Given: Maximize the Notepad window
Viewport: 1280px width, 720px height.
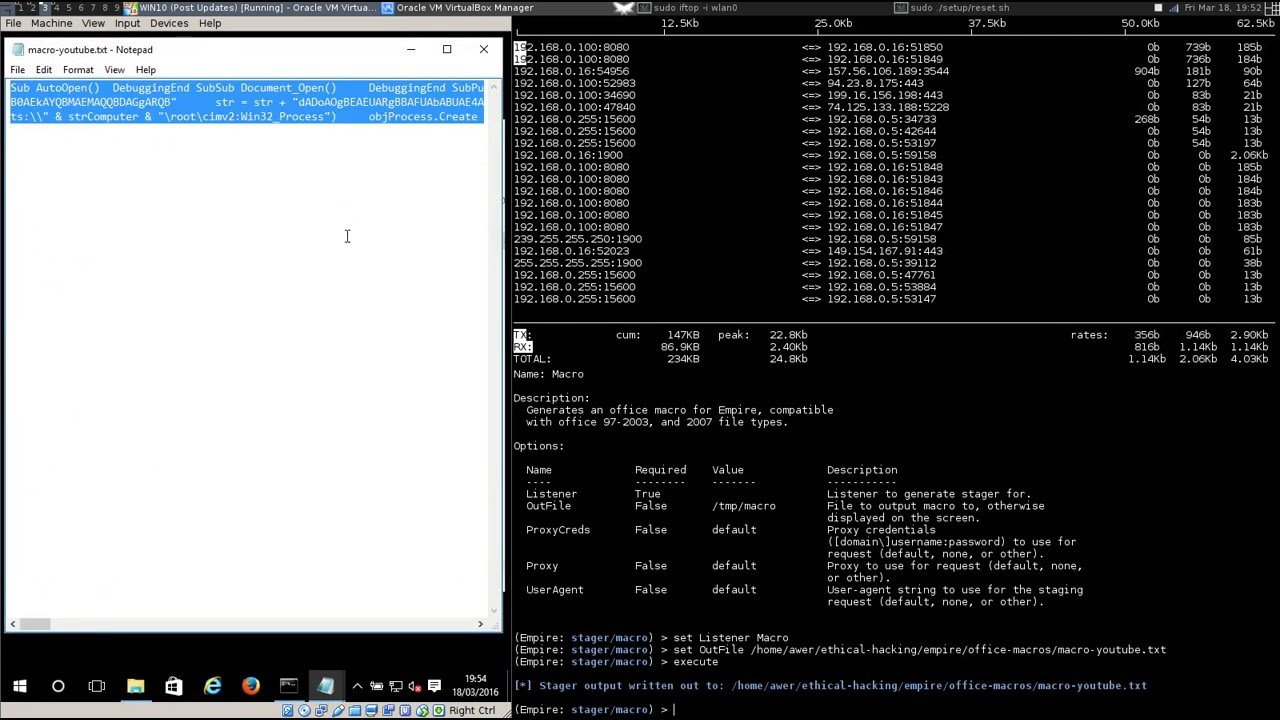Looking at the screenshot, I should point(447,49).
